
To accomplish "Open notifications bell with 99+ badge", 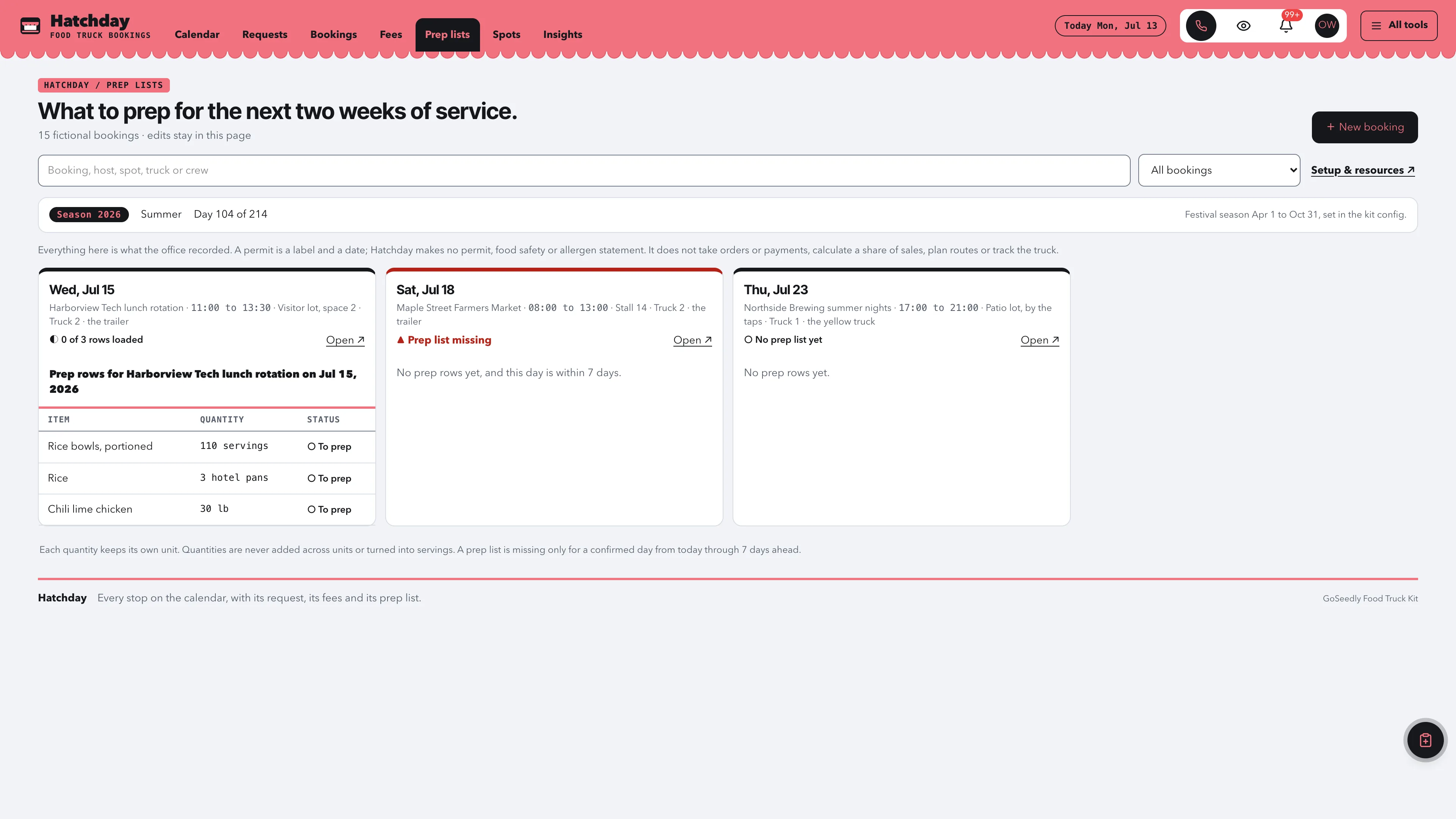I will [x=1286, y=25].
